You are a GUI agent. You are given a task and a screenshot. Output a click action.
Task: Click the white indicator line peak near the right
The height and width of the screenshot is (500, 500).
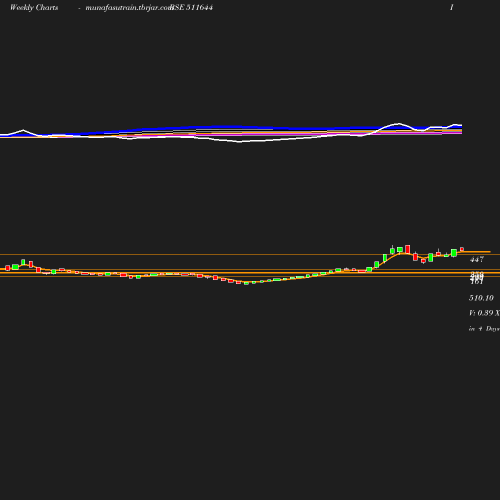click(399, 124)
